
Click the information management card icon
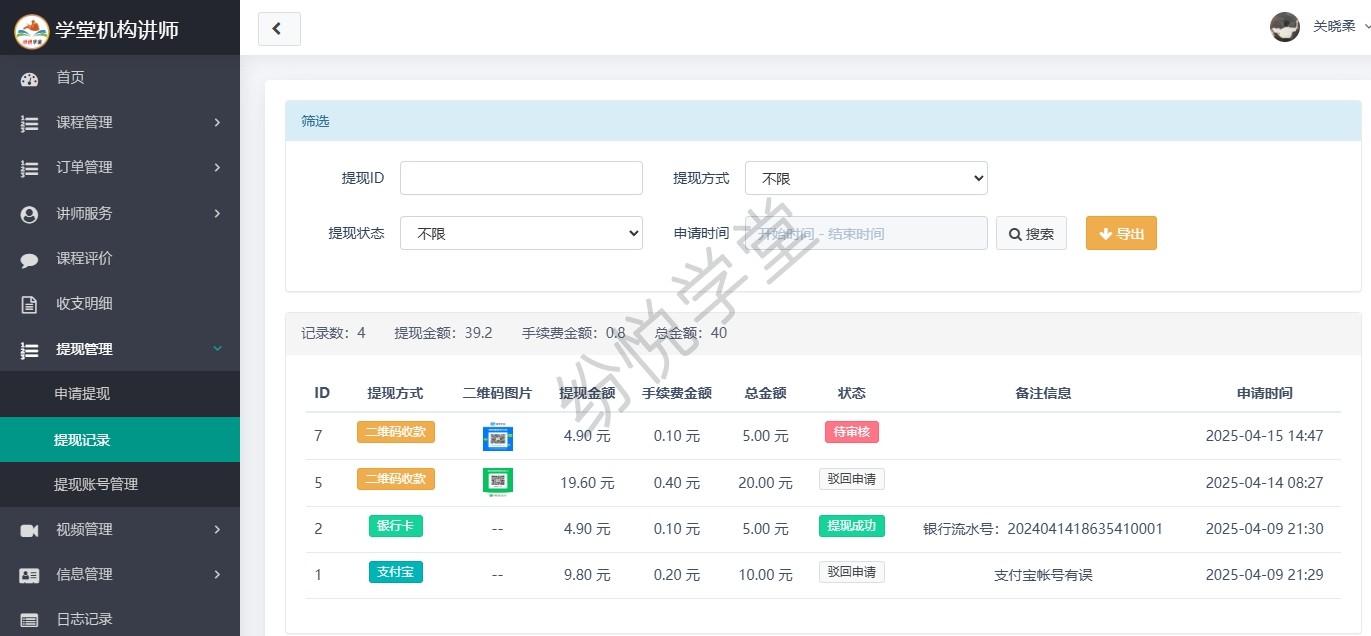click(x=29, y=575)
